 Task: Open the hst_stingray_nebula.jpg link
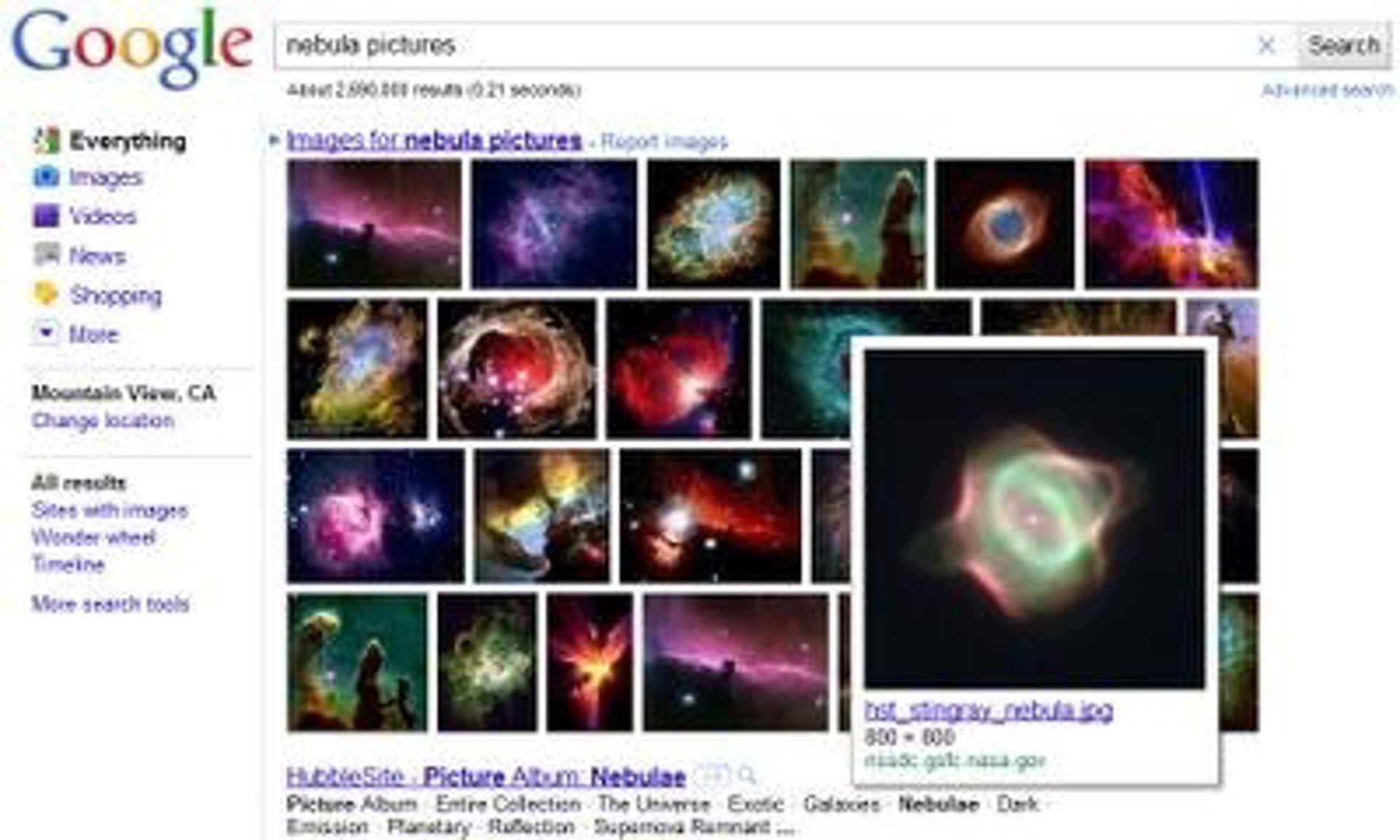989,710
